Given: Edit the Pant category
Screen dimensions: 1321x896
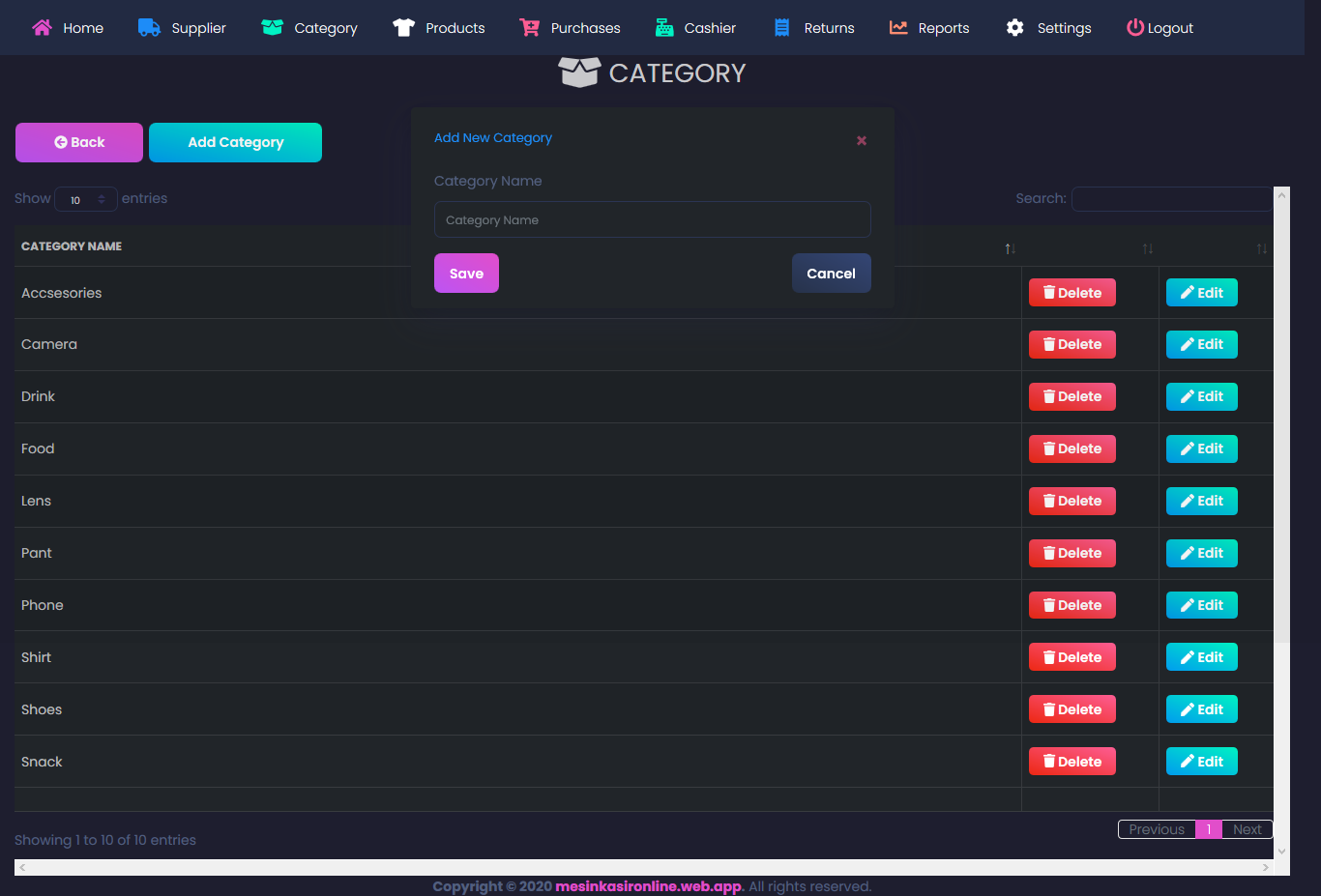Looking at the screenshot, I should [x=1202, y=553].
